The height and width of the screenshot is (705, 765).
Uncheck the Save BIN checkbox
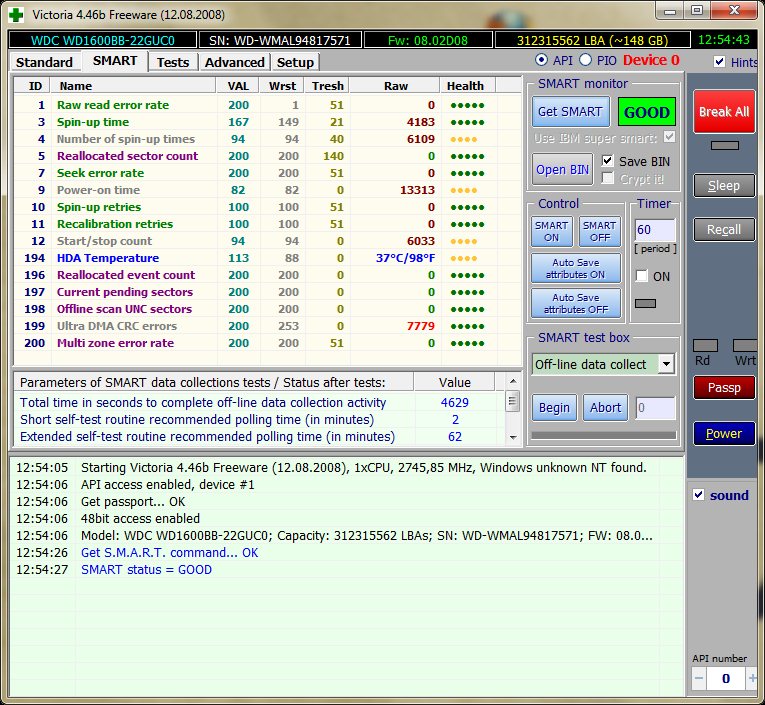[x=607, y=161]
